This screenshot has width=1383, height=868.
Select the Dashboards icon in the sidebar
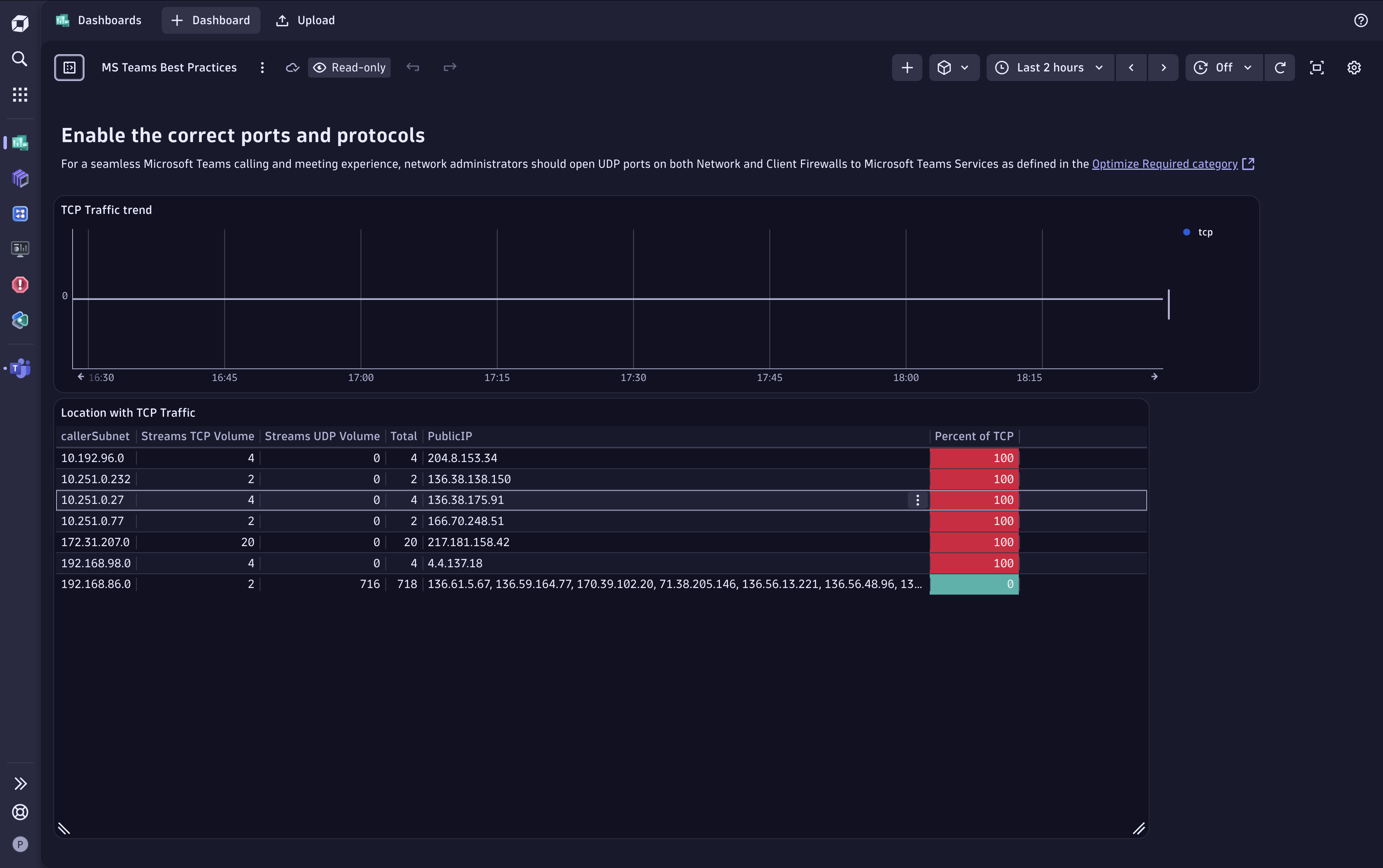point(20,142)
